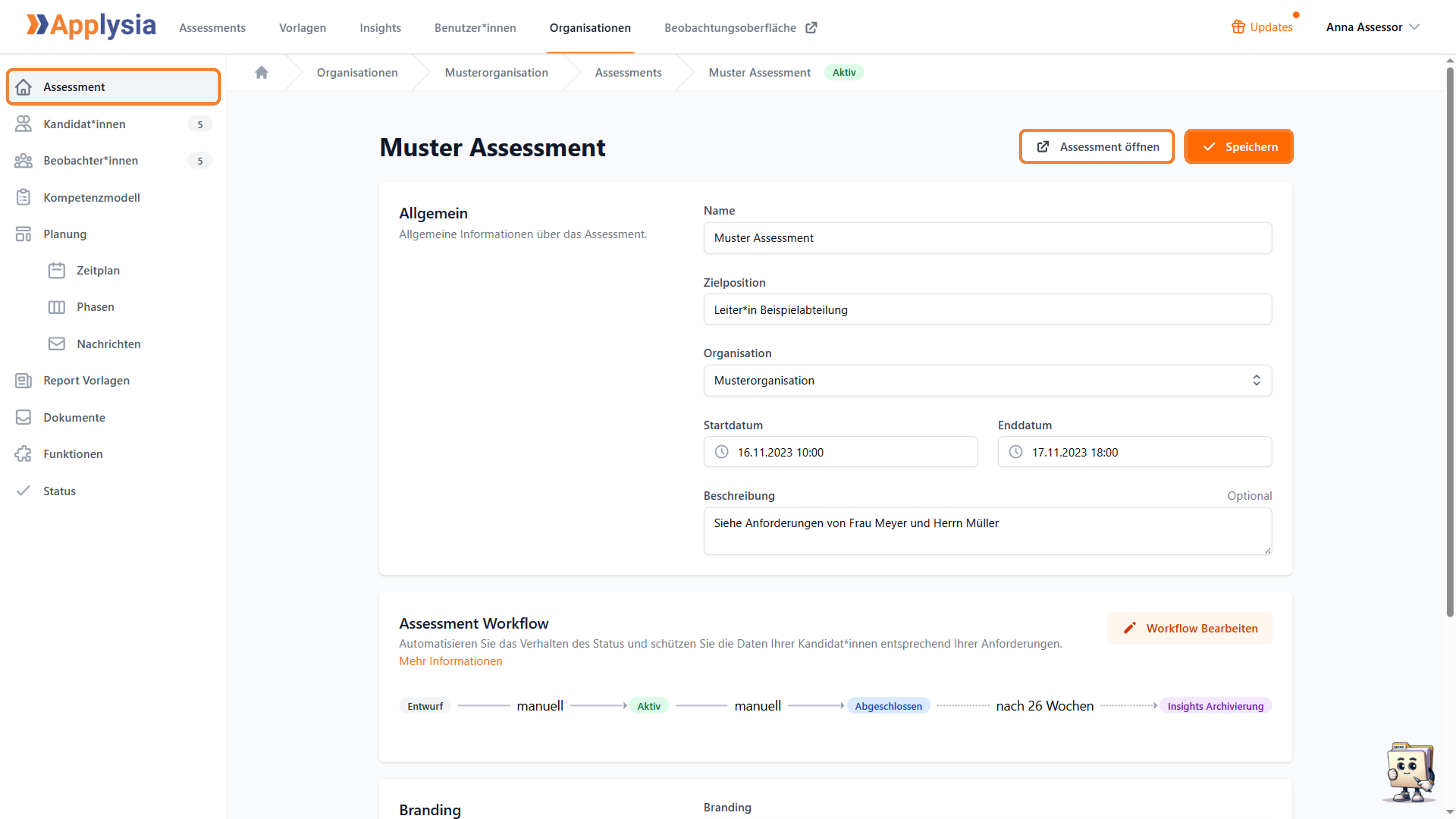Click the Speichern button
The width and height of the screenshot is (1456, 819).
click(x=1238, y=146)
